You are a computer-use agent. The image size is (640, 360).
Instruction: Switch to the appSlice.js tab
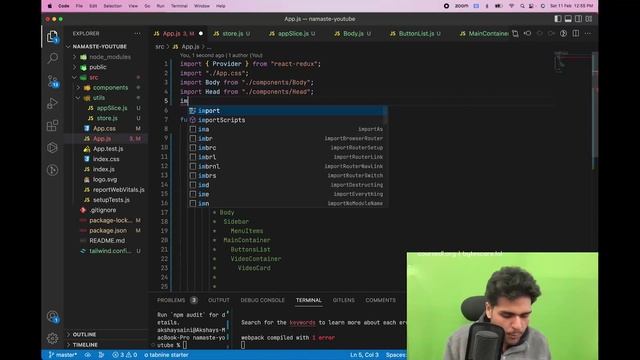tap(292, 33)
